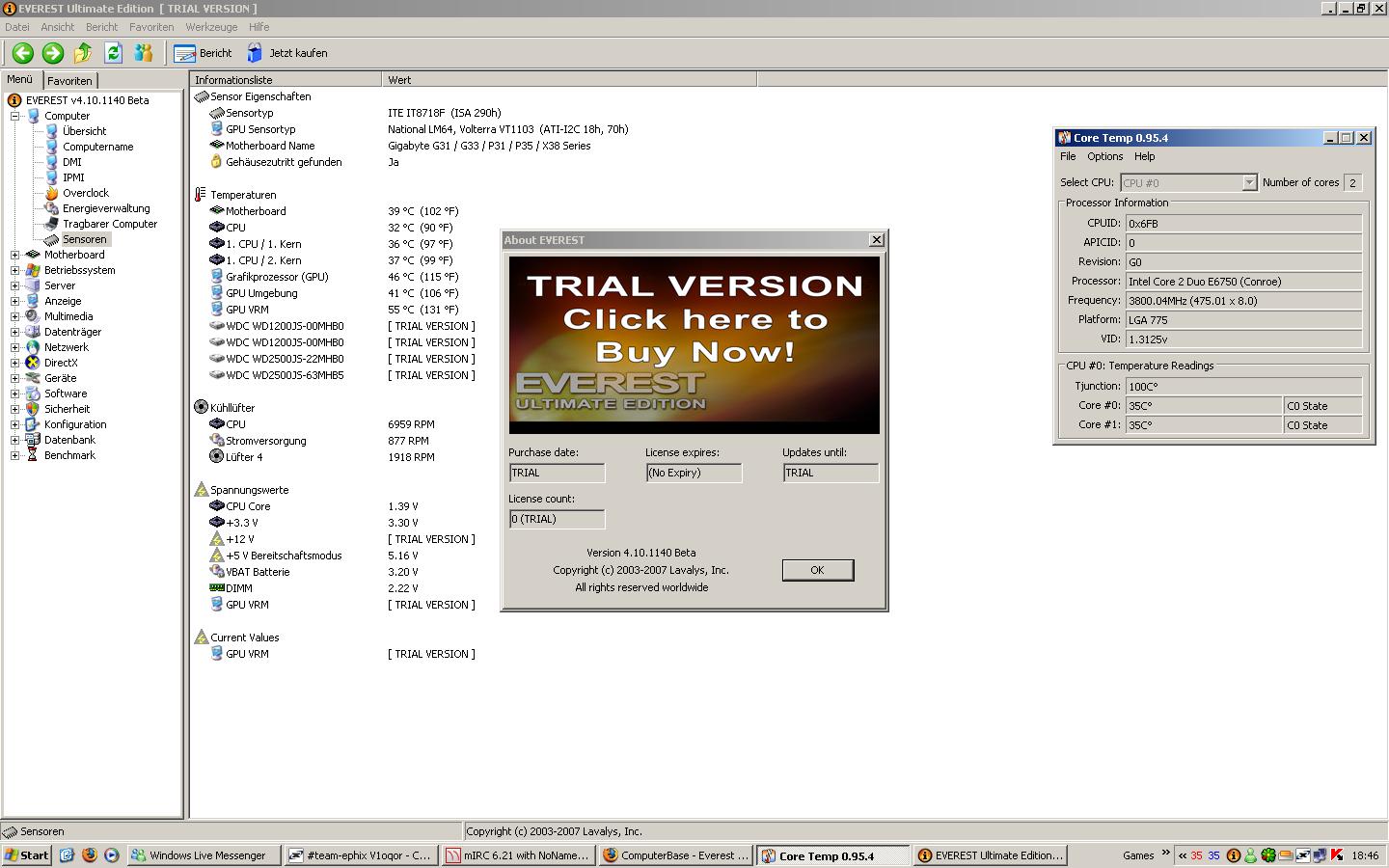Select the Übersicht tree item
The width and height of the screenshot is (1389, 868).
coord(84,131)
